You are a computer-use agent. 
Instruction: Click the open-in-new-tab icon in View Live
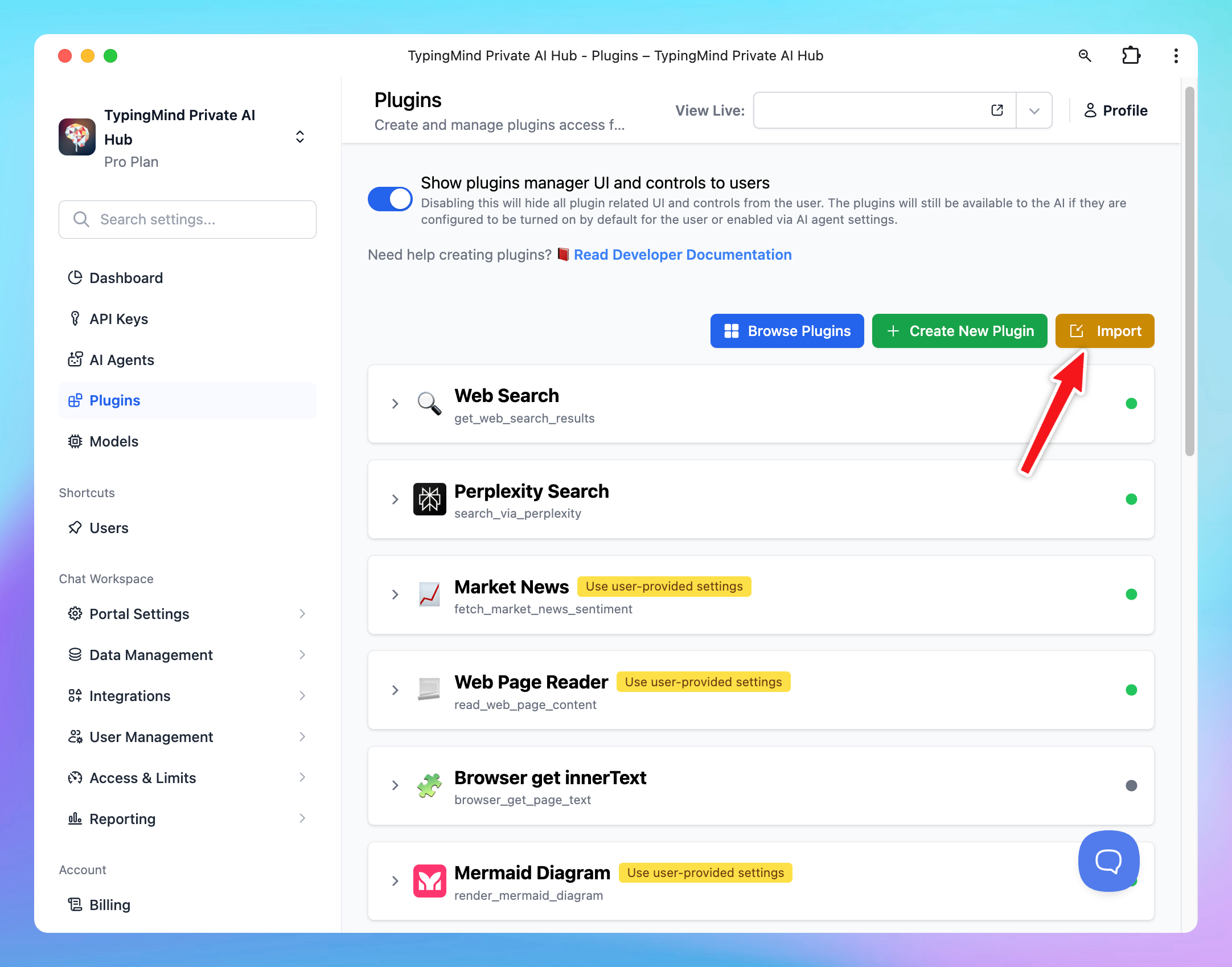997,110
